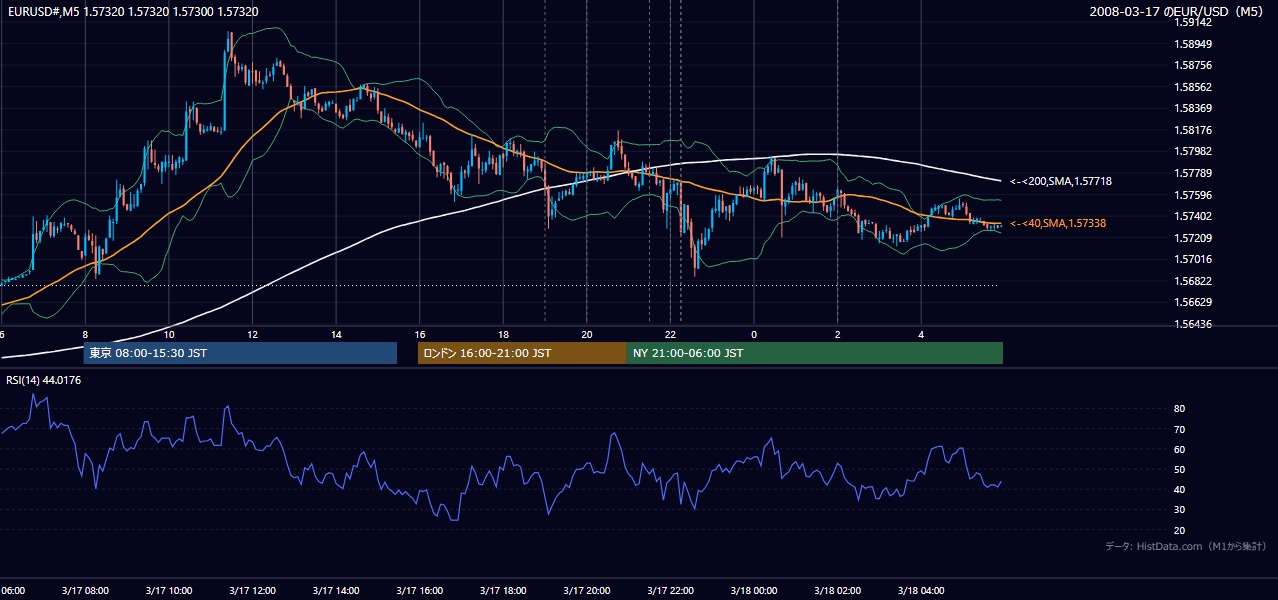Viewport: 1278px width, 600px height.
Task: Click price axis label 1.59142
Action: click(1194, 22)
